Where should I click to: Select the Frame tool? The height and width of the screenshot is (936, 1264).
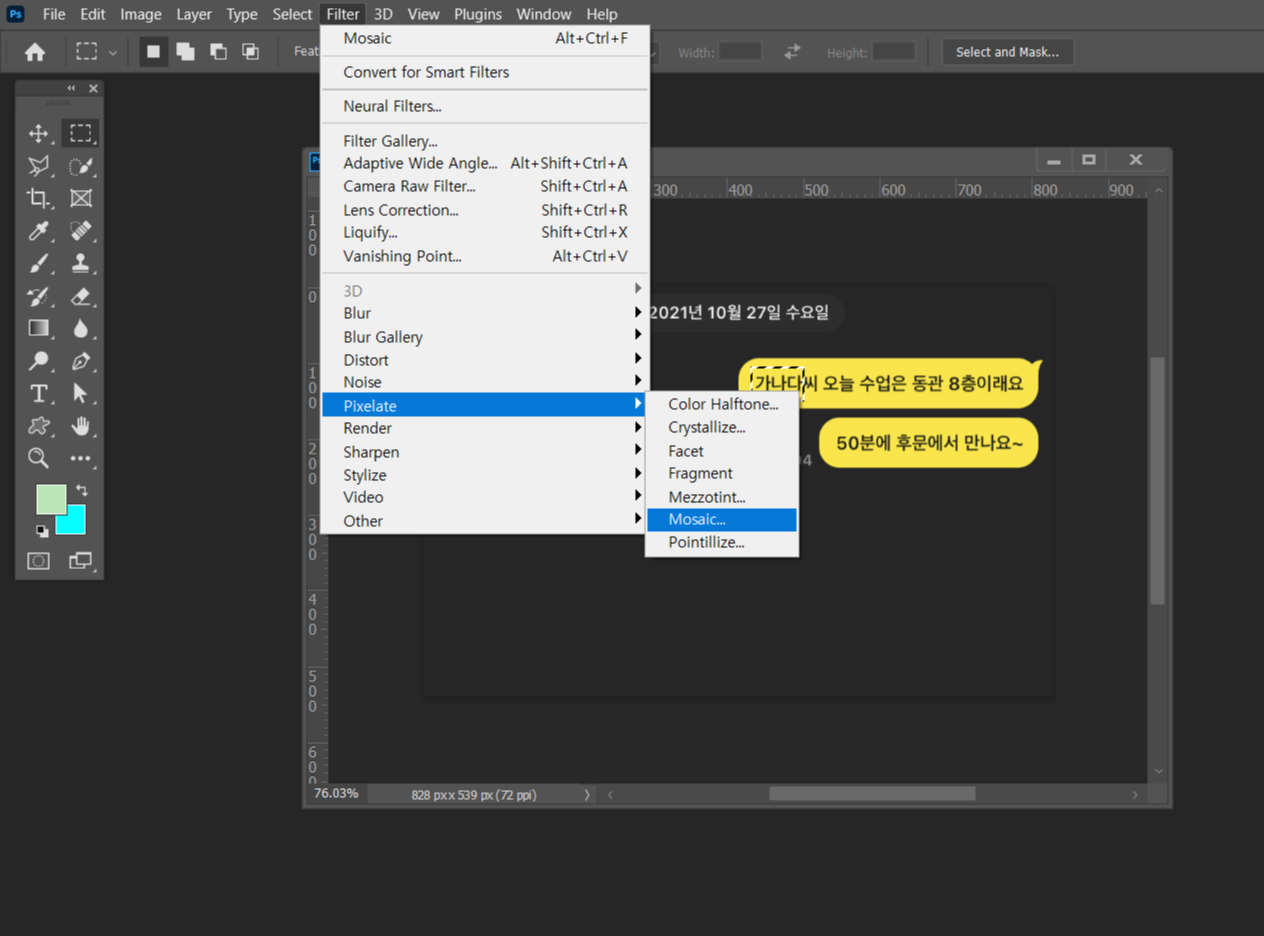(x=81, y=198)
